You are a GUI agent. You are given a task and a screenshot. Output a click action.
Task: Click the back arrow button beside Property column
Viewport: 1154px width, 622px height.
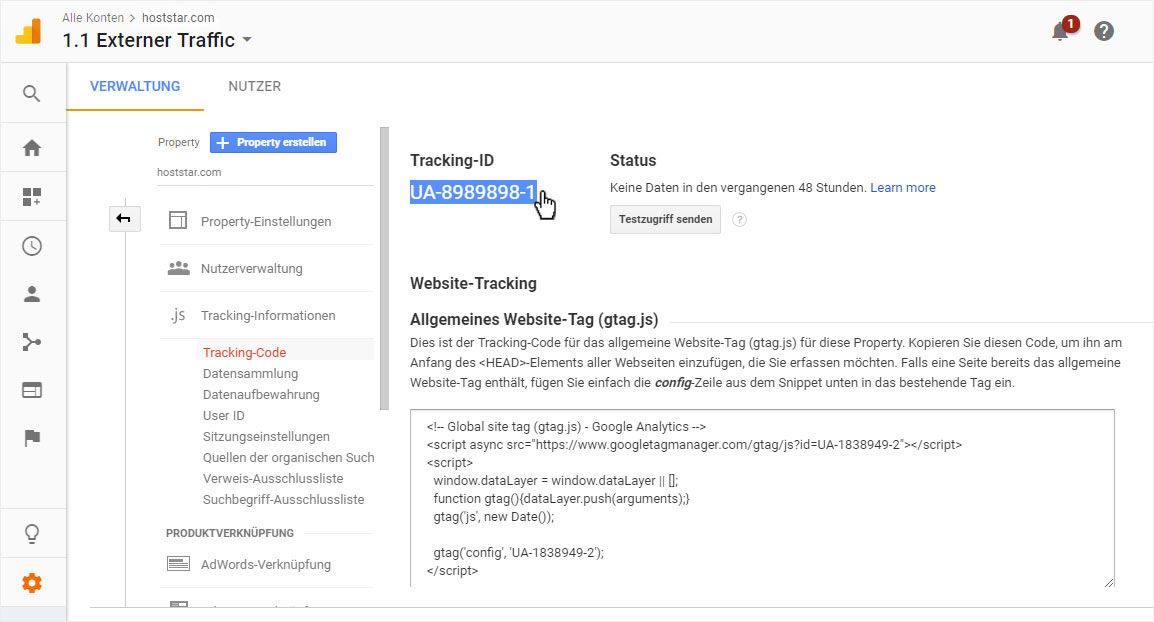pos(124,219)
